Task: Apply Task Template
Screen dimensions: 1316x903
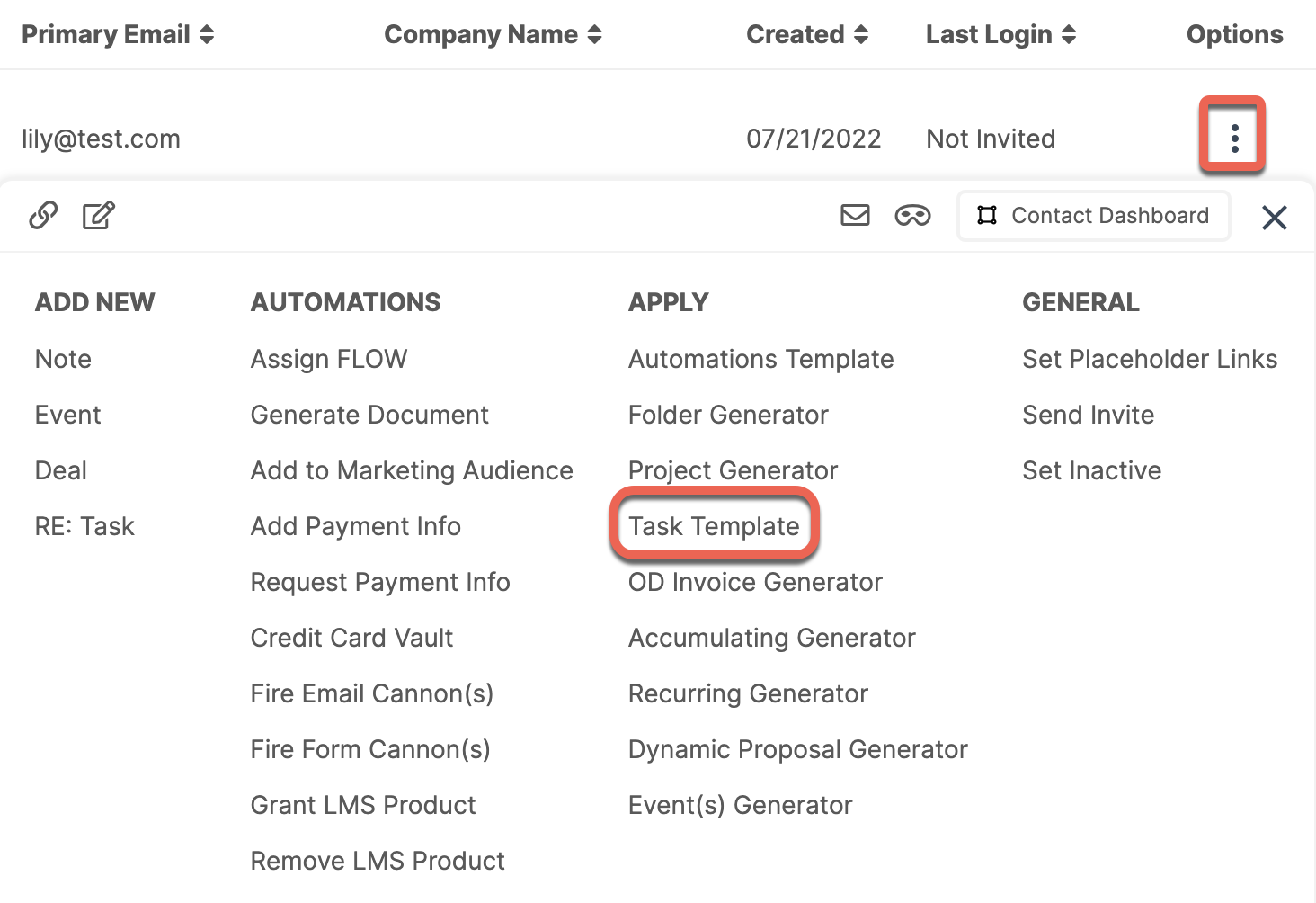Action: click(x=714, y=526)
